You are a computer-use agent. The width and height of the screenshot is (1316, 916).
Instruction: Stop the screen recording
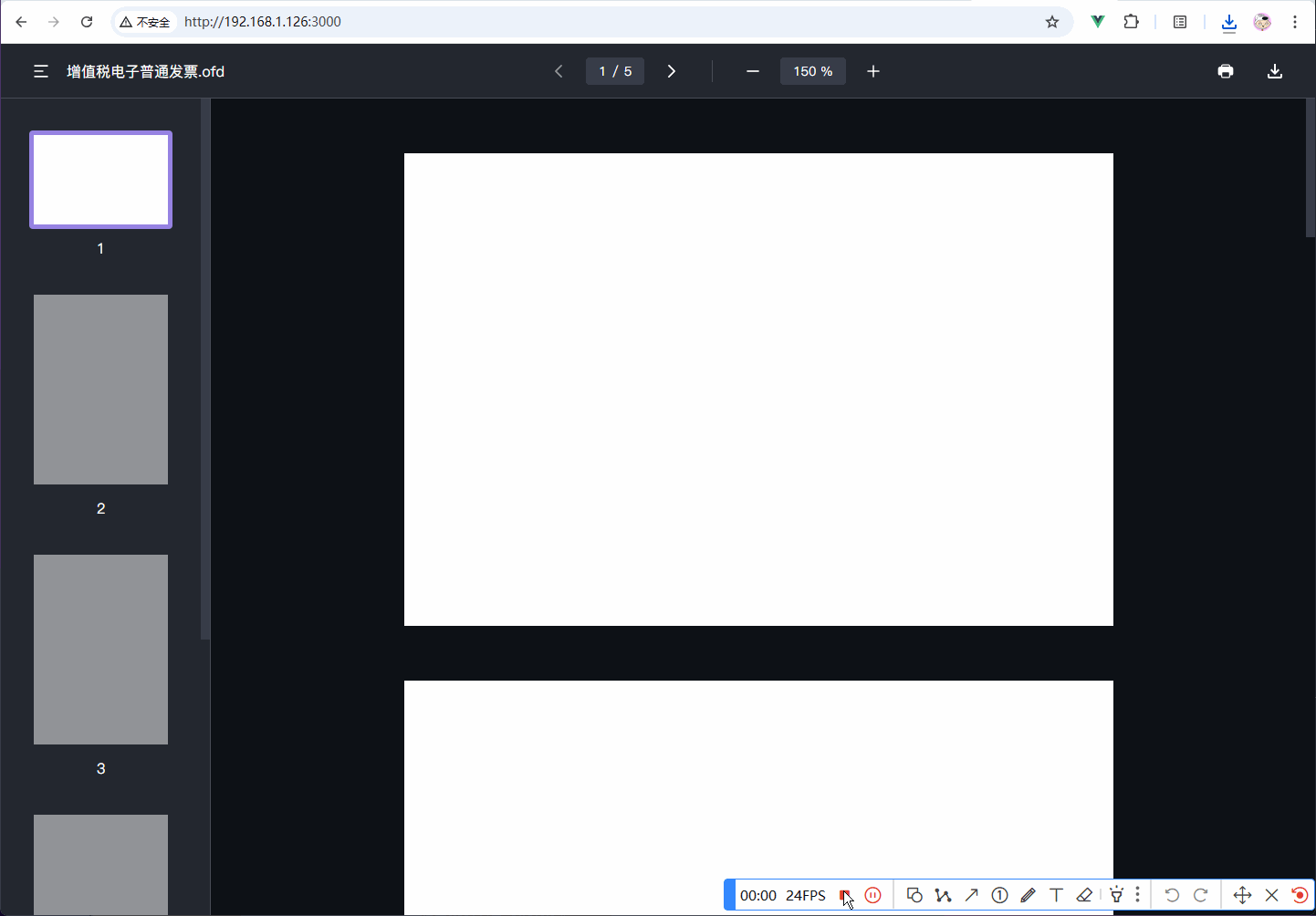844,895
